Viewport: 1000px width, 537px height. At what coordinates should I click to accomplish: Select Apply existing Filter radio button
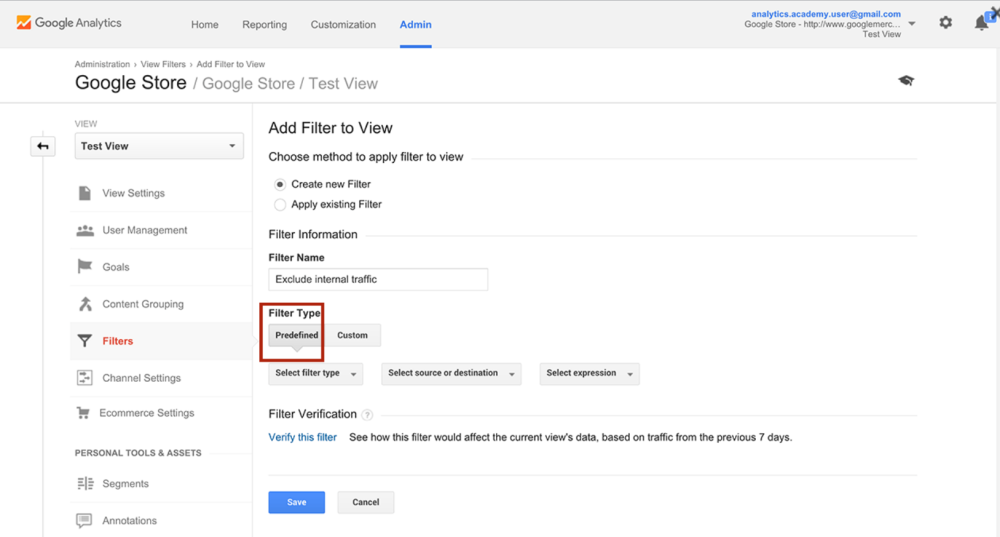(x=280, y=204)
